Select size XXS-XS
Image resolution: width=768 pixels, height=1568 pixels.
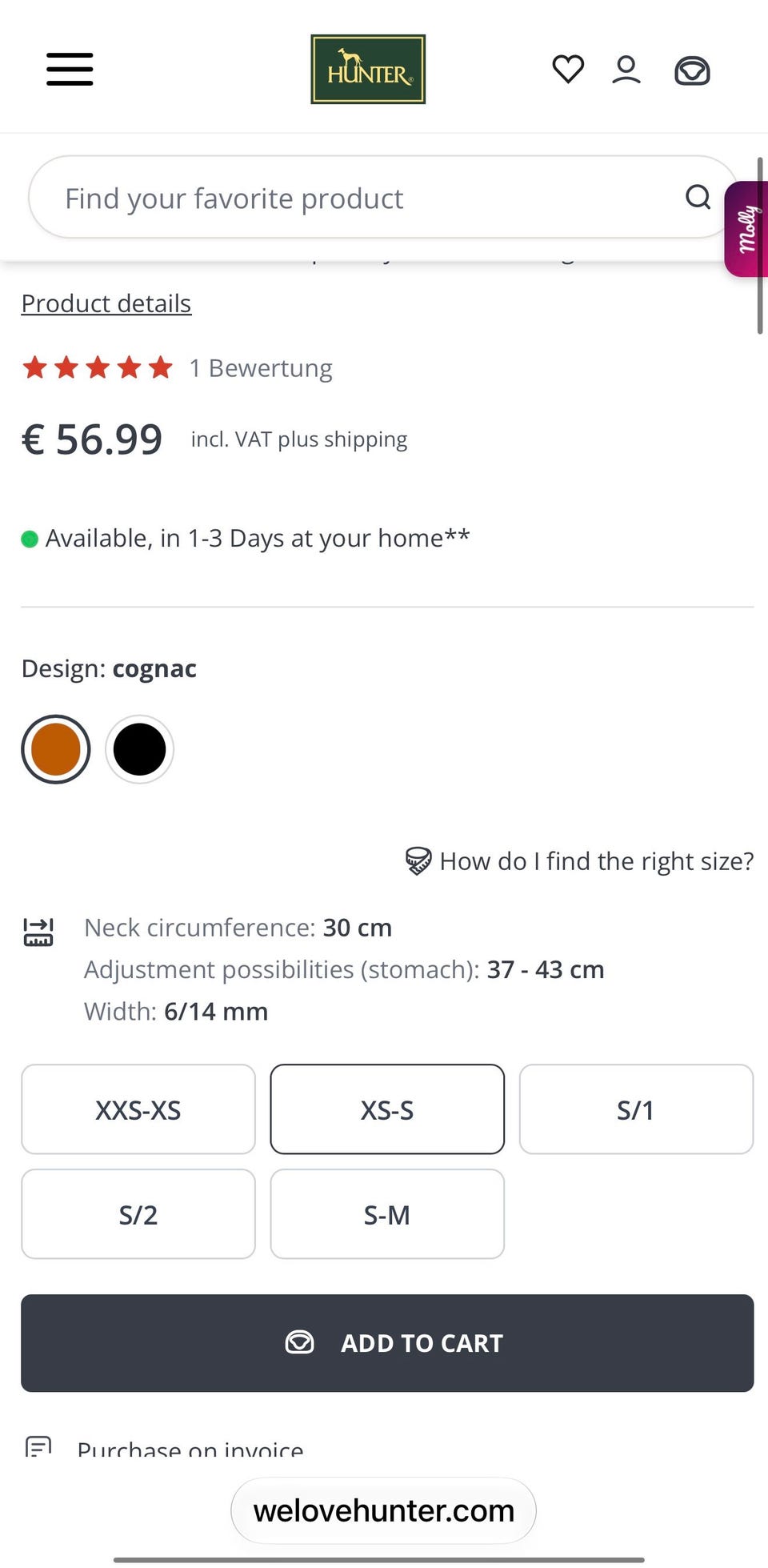tap(138, 1109)
